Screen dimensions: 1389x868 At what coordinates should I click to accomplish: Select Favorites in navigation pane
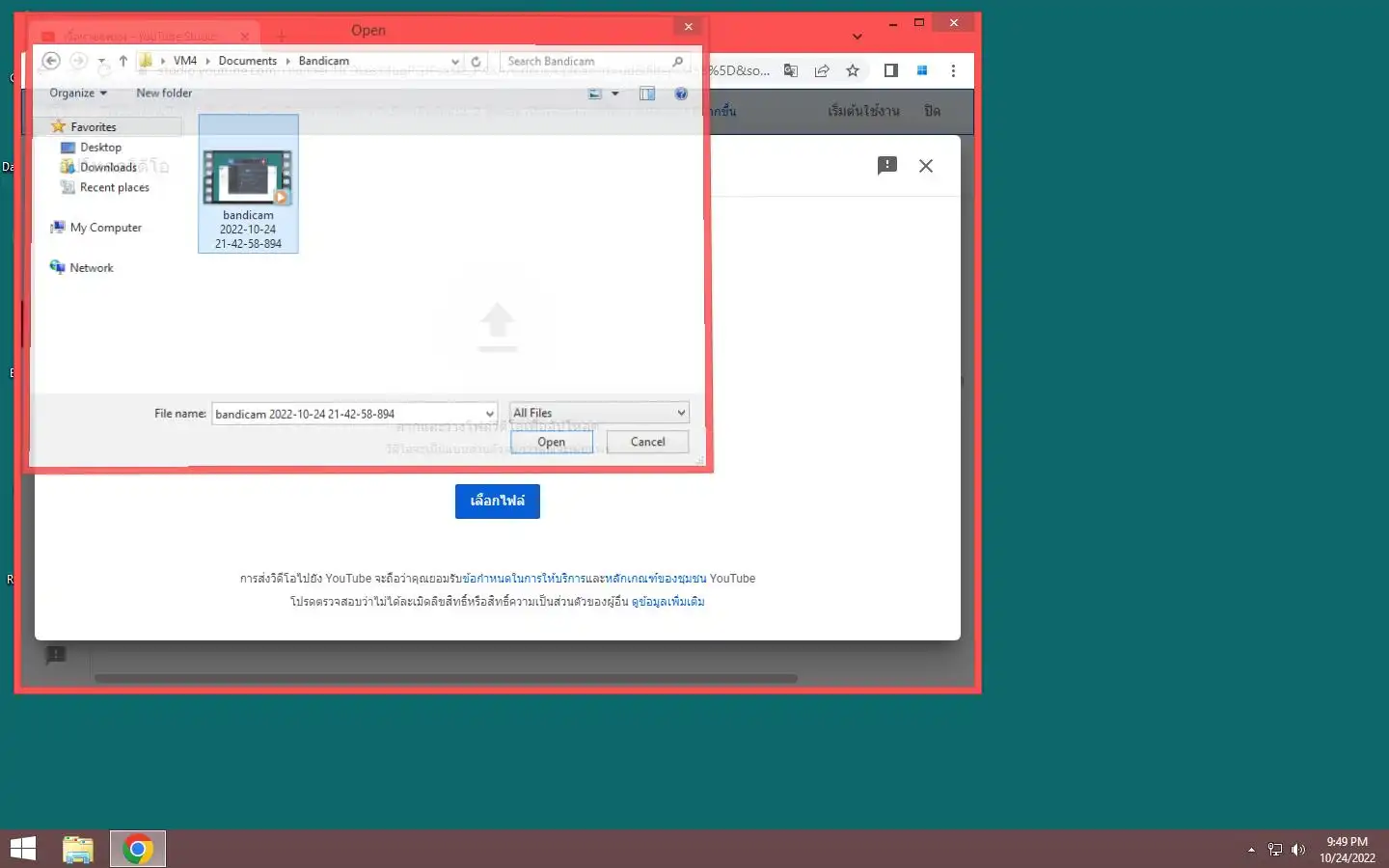94,127
